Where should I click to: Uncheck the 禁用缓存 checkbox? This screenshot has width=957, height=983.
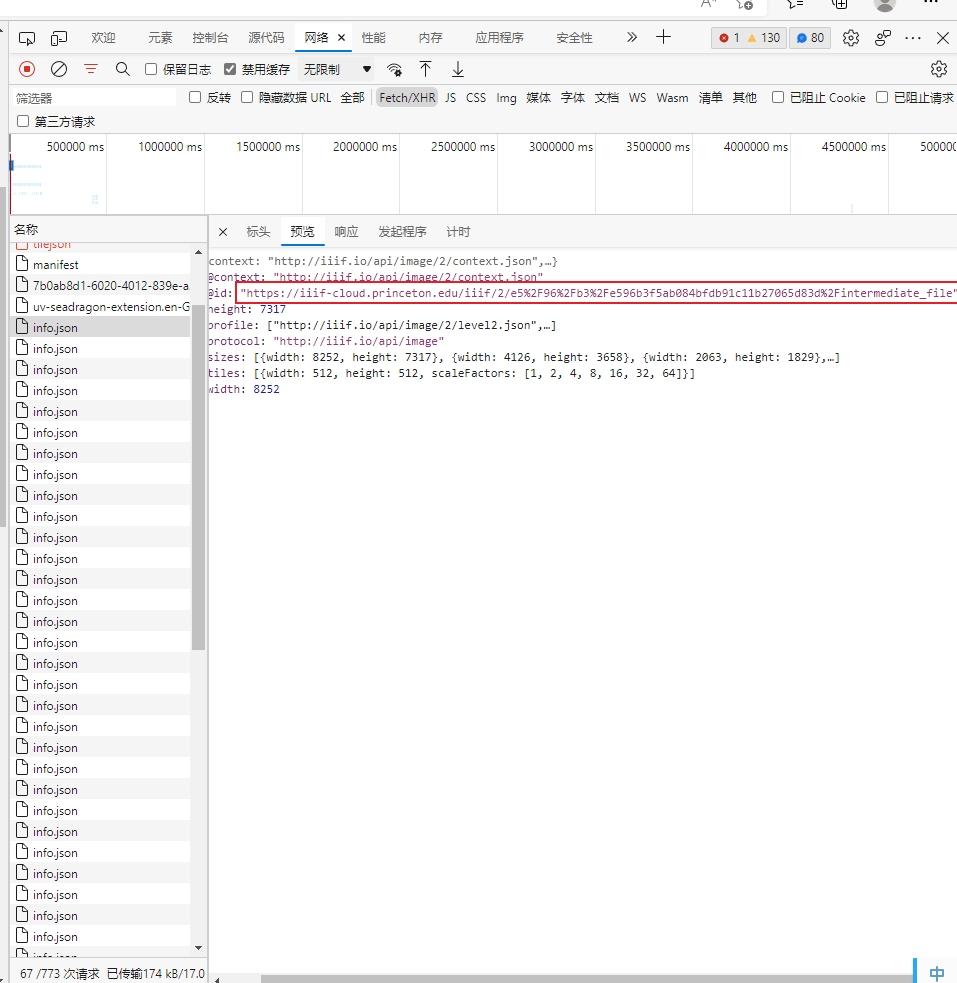(x=230, y=69)
